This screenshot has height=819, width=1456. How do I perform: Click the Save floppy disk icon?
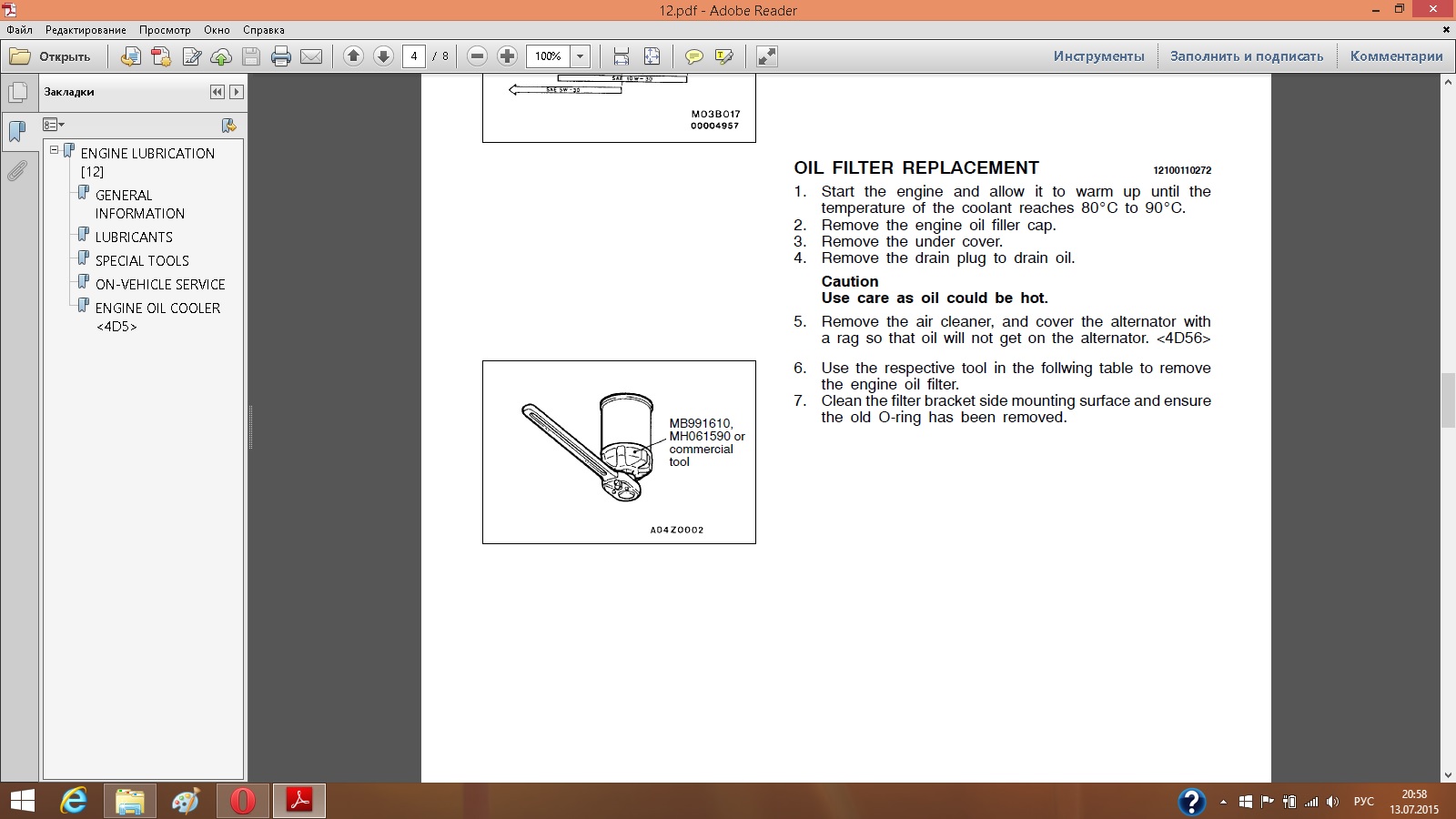point(251,56)
